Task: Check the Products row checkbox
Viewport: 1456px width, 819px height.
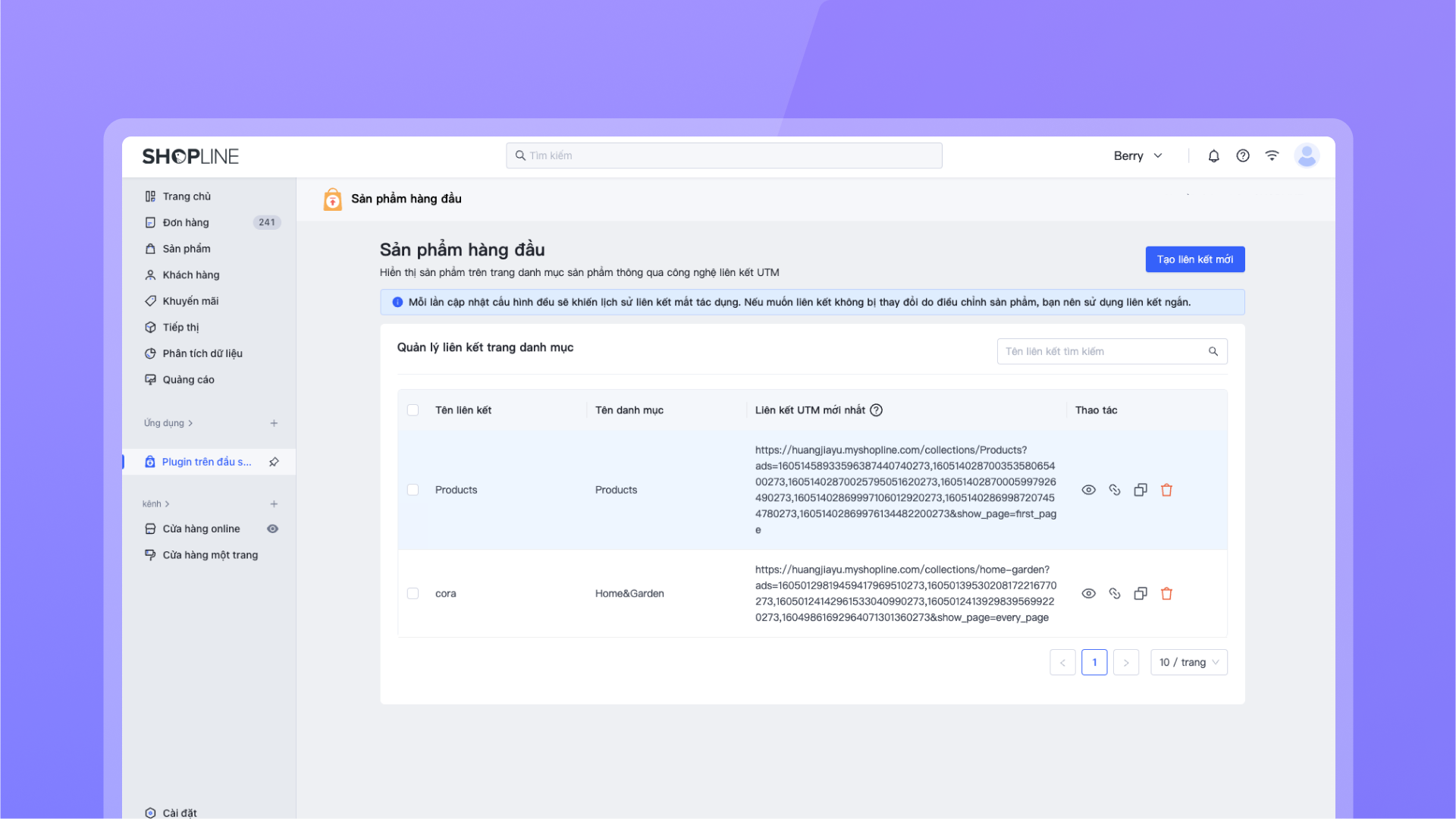Action: point(413,491)
